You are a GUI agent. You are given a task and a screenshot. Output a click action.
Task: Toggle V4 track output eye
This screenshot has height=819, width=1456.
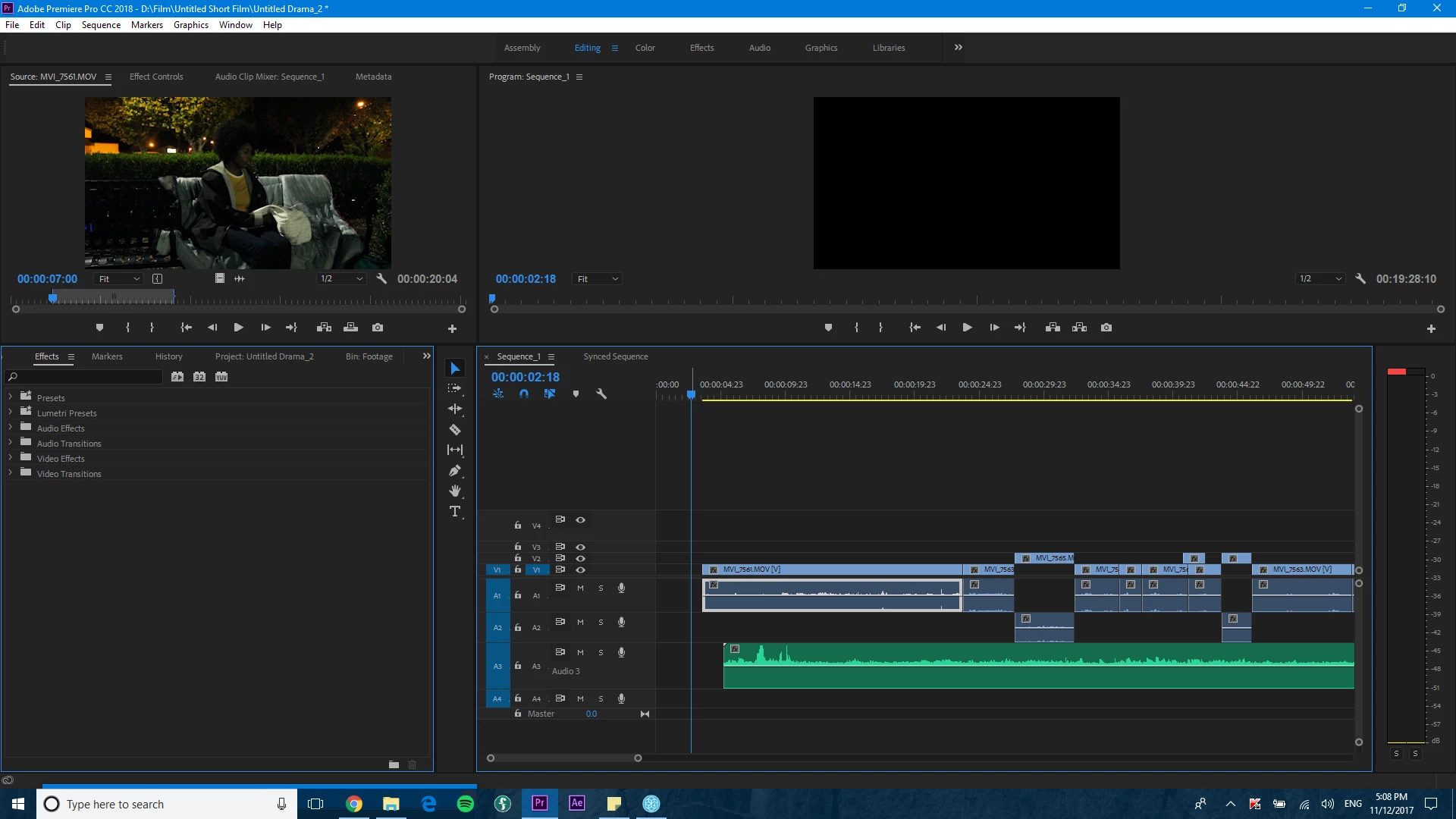(580, 520)
